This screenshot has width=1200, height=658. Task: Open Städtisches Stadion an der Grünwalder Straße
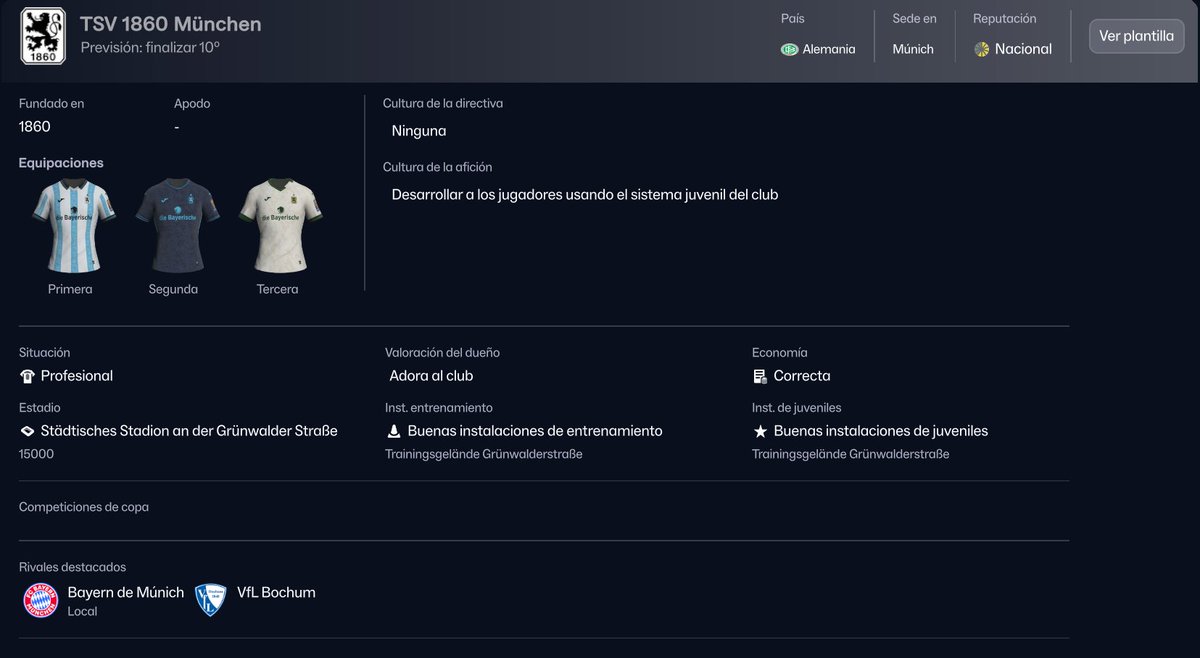point(189,431)
